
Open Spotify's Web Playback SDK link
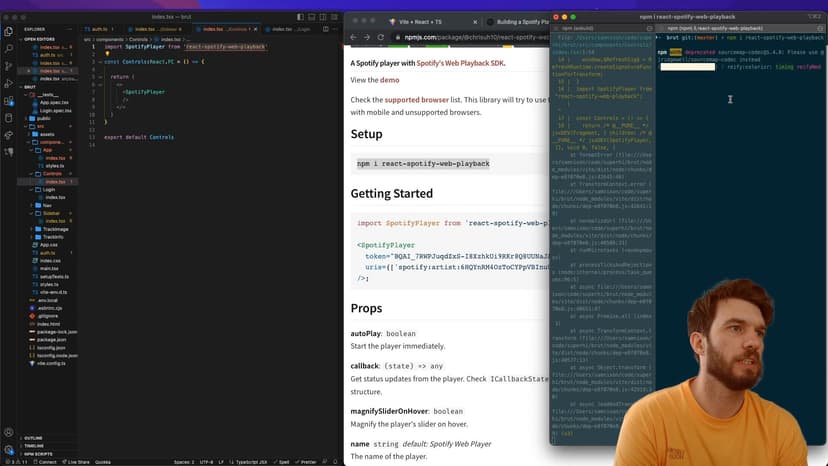(x=460, y=63)
